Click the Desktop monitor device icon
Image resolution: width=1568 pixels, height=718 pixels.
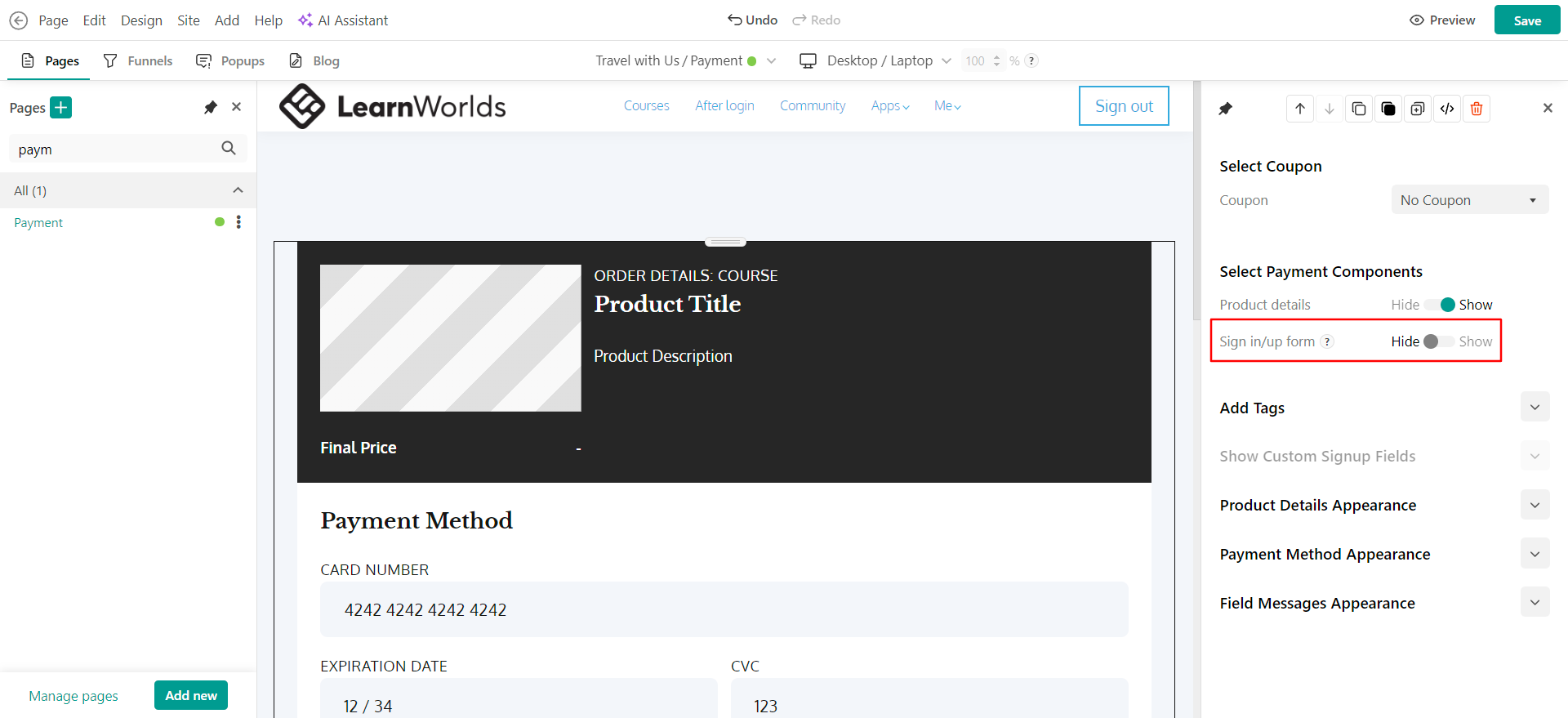[x=808, y=60]
